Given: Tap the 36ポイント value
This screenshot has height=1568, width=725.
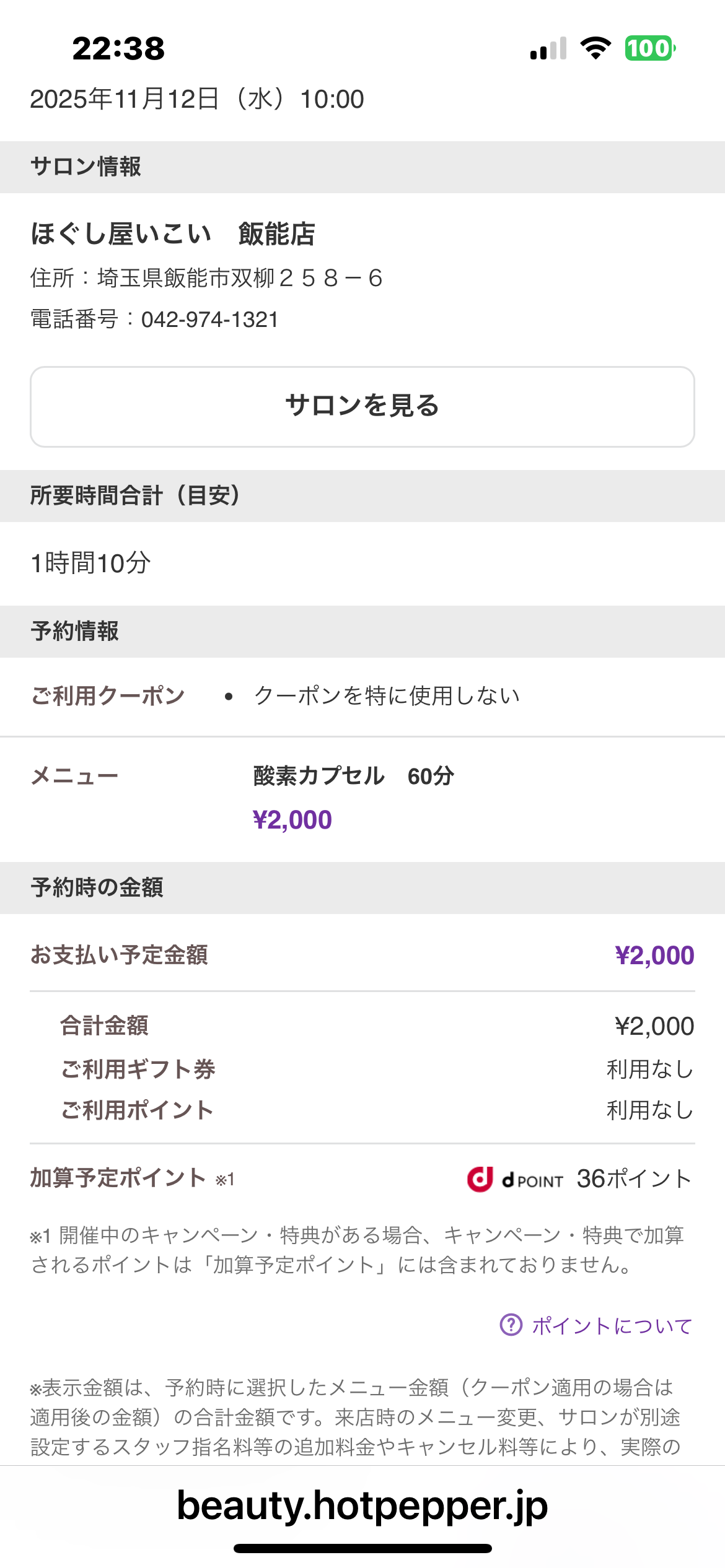Looking at the screenshot, I should (633, 1178).
